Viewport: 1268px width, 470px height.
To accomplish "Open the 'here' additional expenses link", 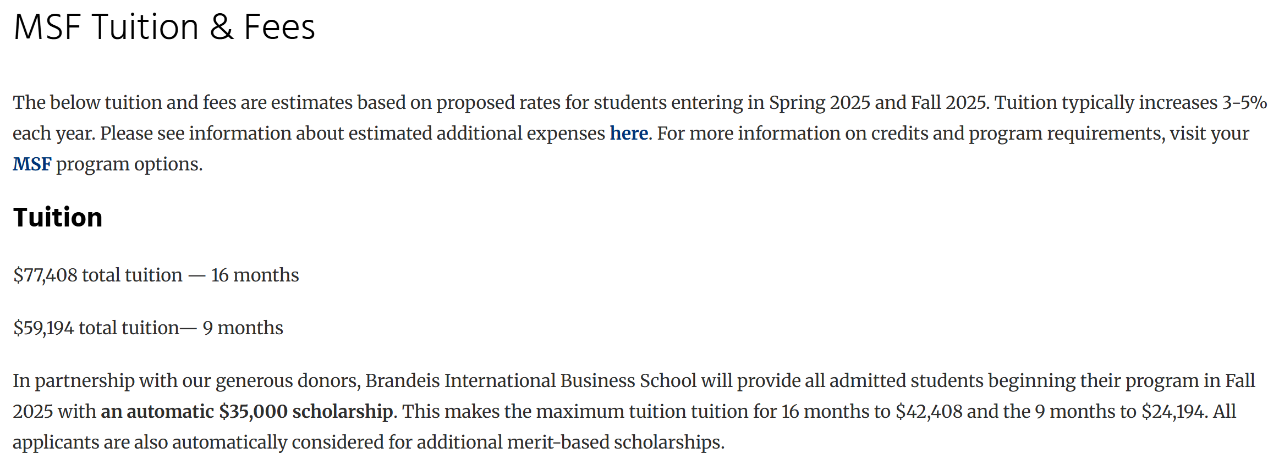I will 629,133.
